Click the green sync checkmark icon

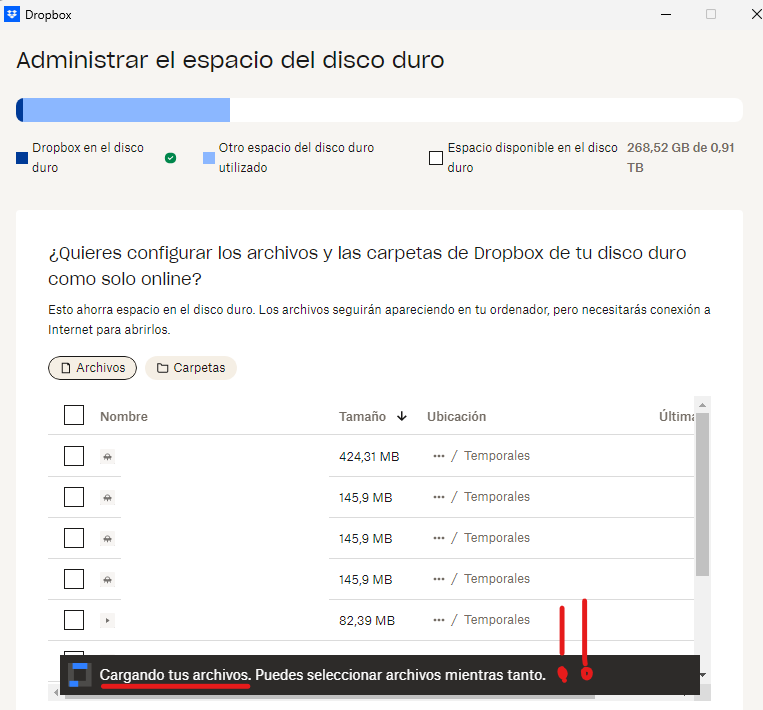click(170, 158)
